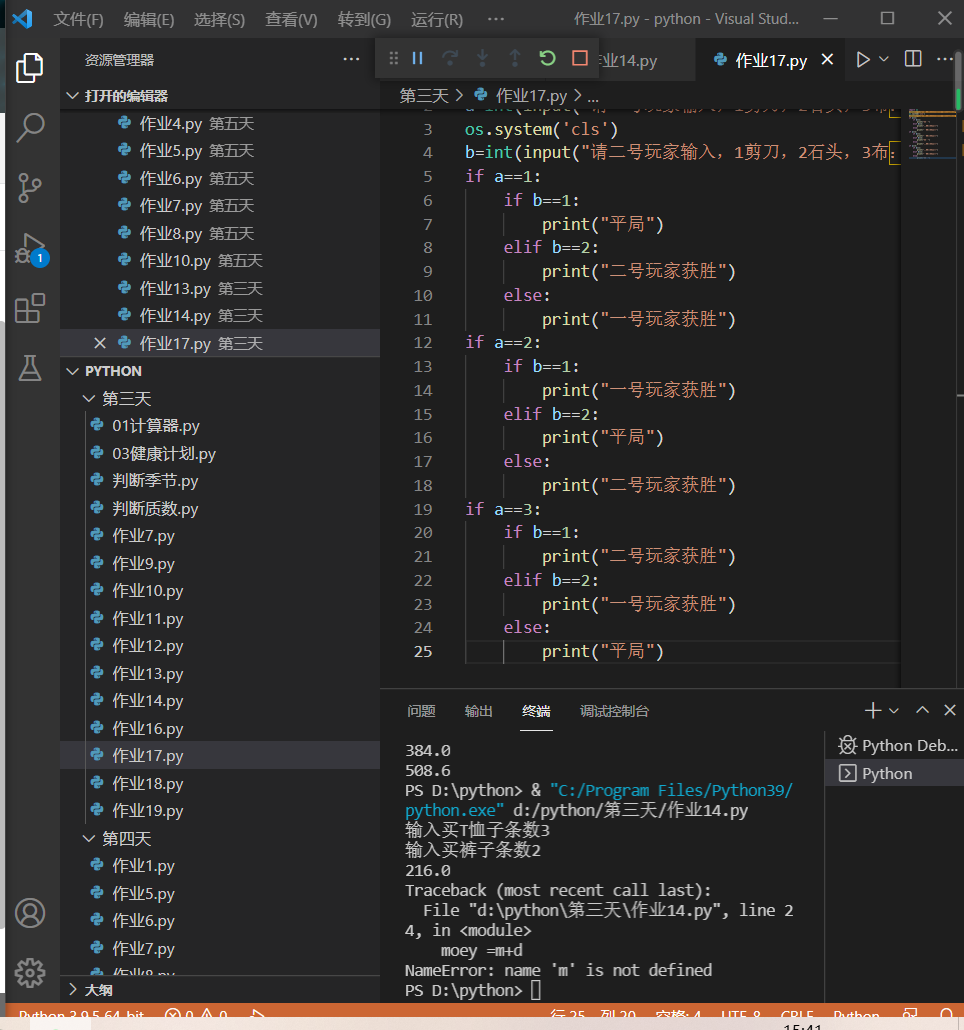Click 第三天 in the breadcrumb
The image size is (964, 1030).
click(424, 96)
